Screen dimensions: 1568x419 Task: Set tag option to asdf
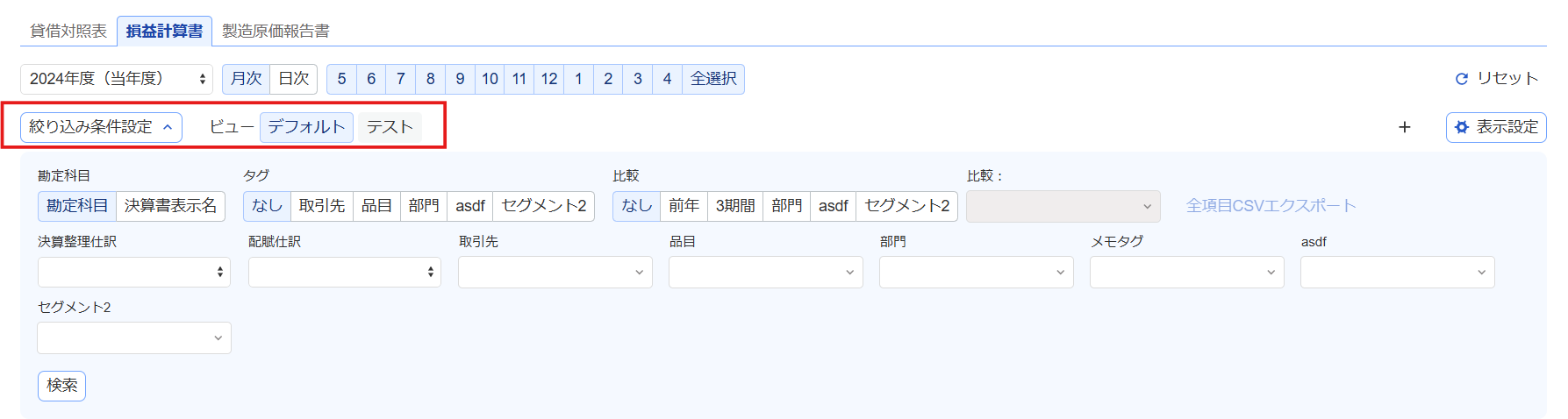pos(470,206)
